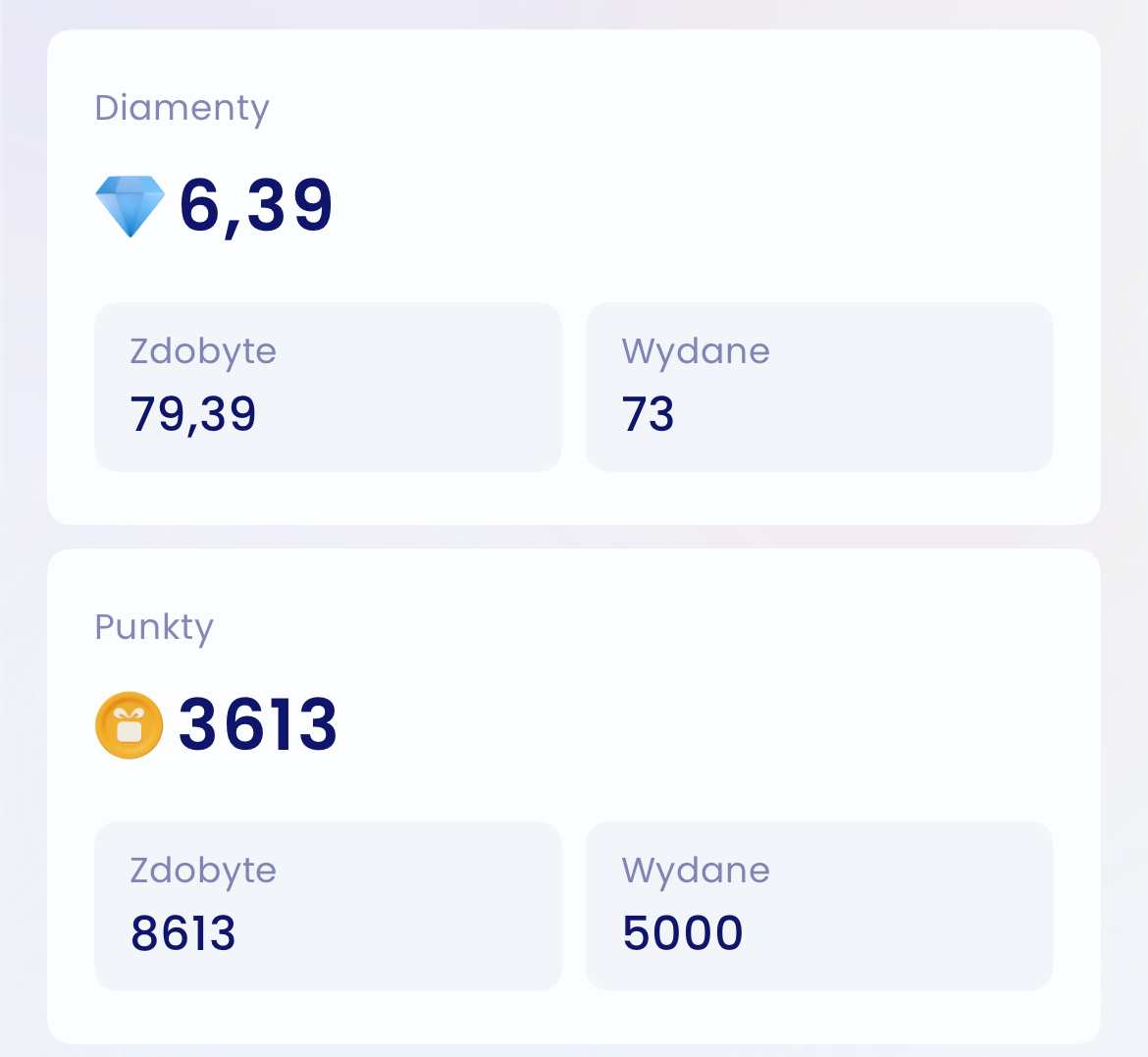Tap the diamond balance 6,39
Image resolution: width=1148 pixels, height=1057 pixels.
256,206
